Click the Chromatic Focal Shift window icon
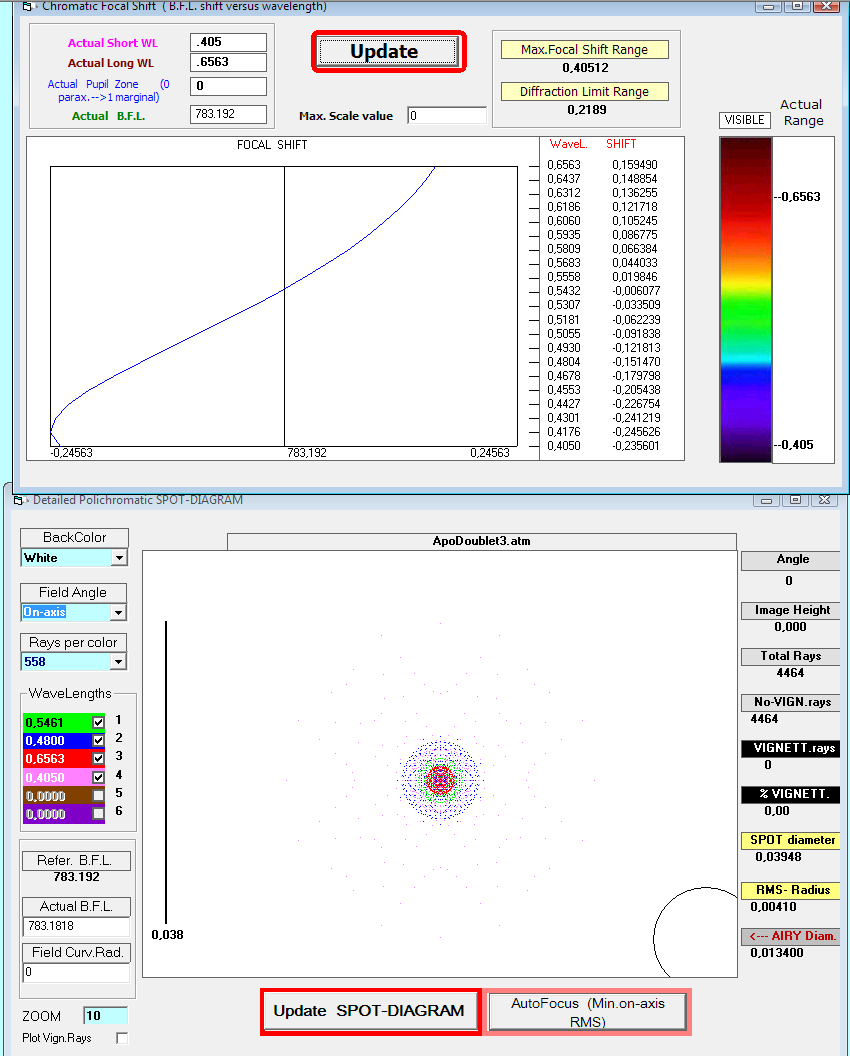The image size is (850, 1056). 27,7
